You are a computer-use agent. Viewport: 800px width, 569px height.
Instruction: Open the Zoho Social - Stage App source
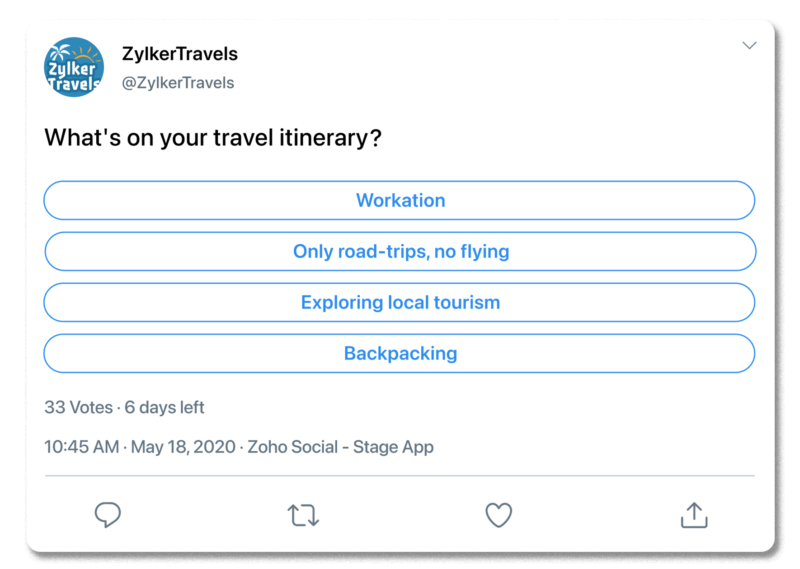341,447
